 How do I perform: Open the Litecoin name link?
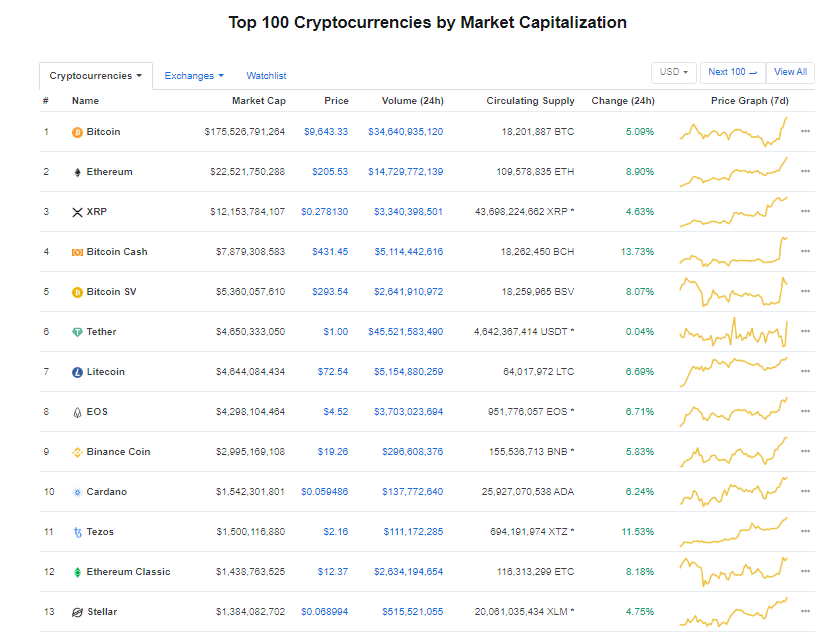click(105, 372)
